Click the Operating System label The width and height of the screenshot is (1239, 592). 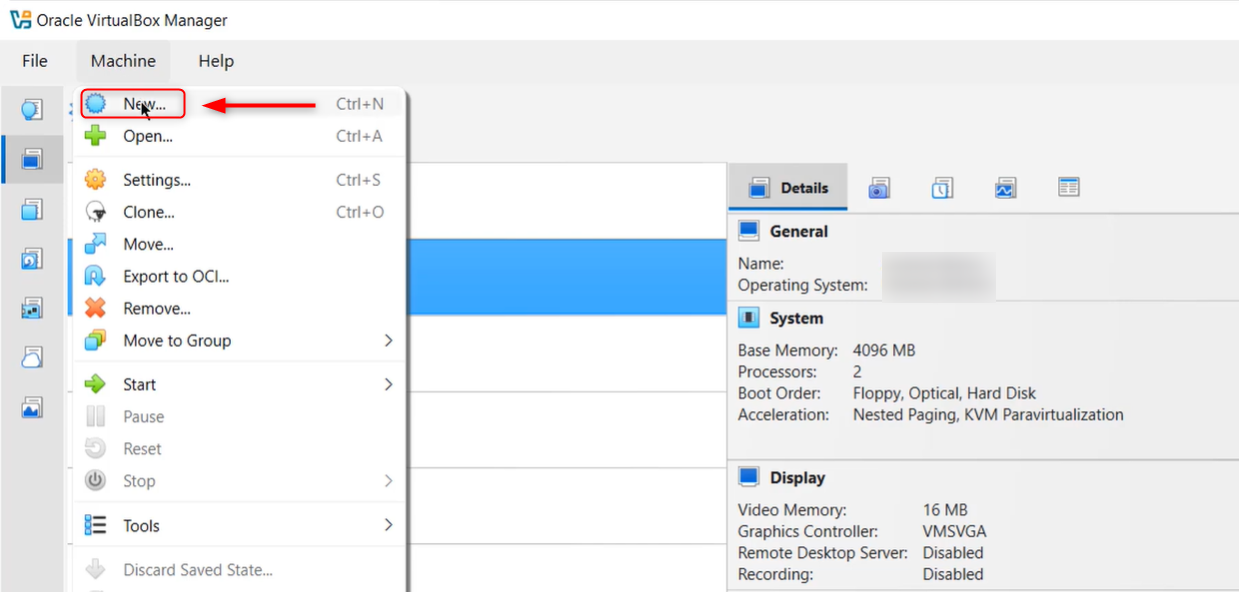pos(803,285)
